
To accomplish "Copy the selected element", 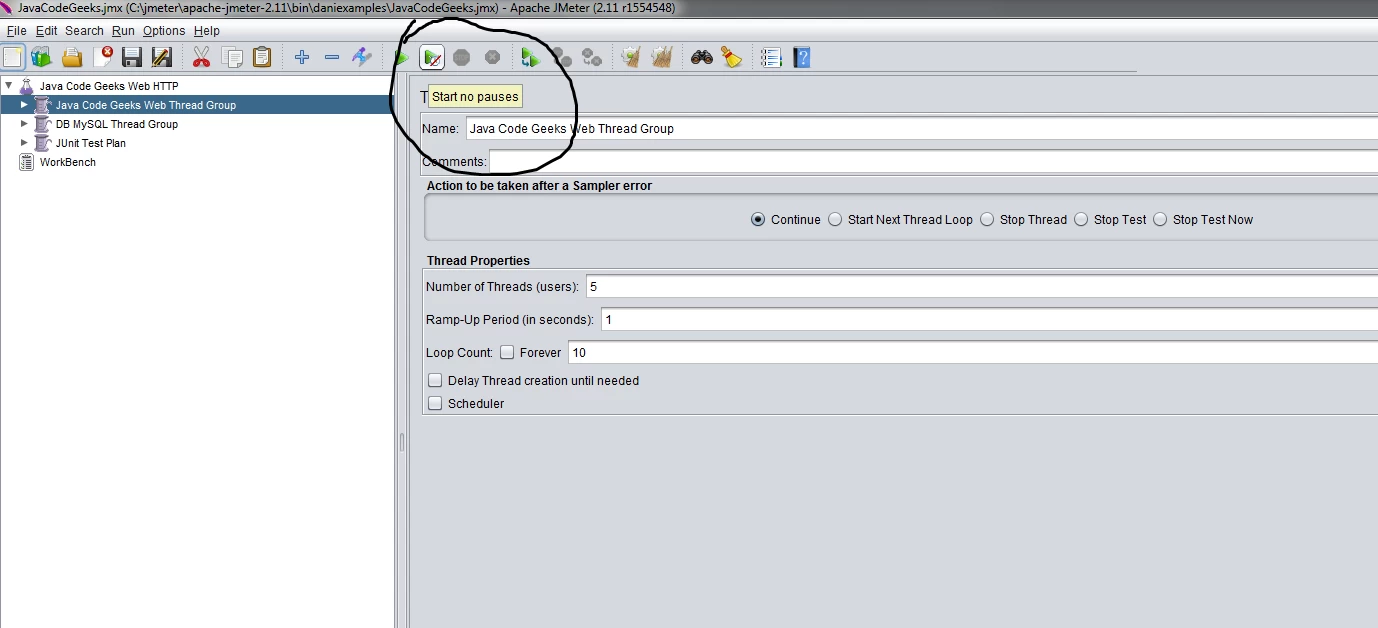I will (x=232, y=57).
